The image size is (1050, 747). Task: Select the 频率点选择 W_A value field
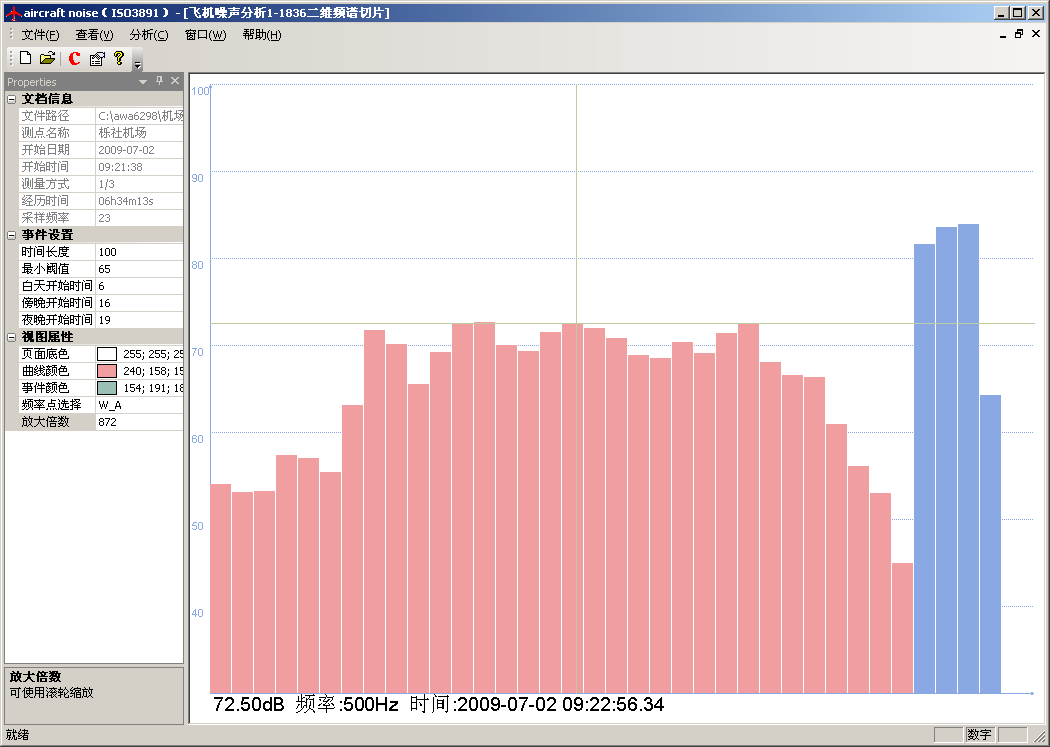point(139,405)
